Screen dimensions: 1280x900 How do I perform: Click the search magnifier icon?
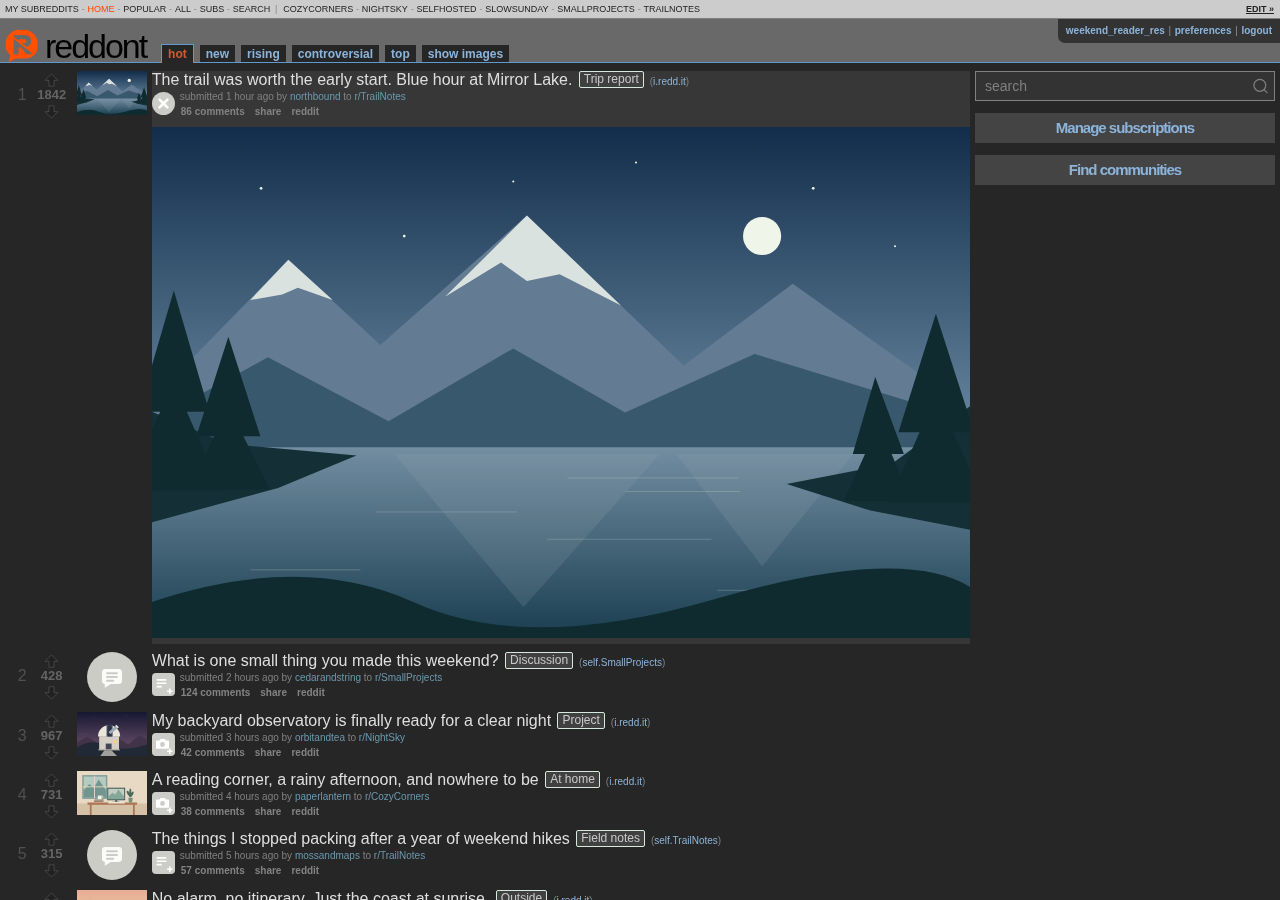pyautogui.click(x=1260, y=86)
